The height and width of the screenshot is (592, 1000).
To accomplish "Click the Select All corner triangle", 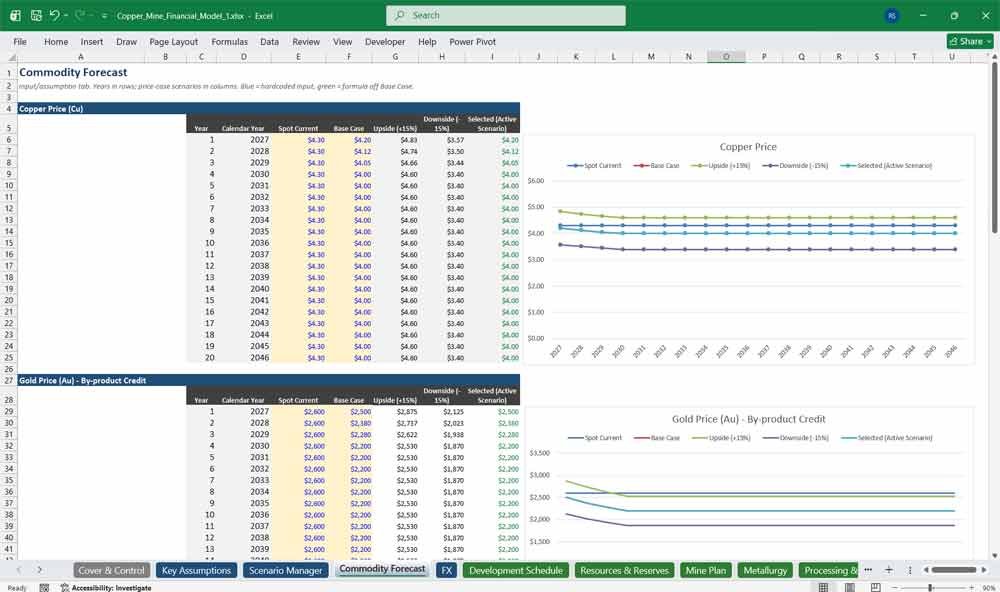I will coord(9,57).
